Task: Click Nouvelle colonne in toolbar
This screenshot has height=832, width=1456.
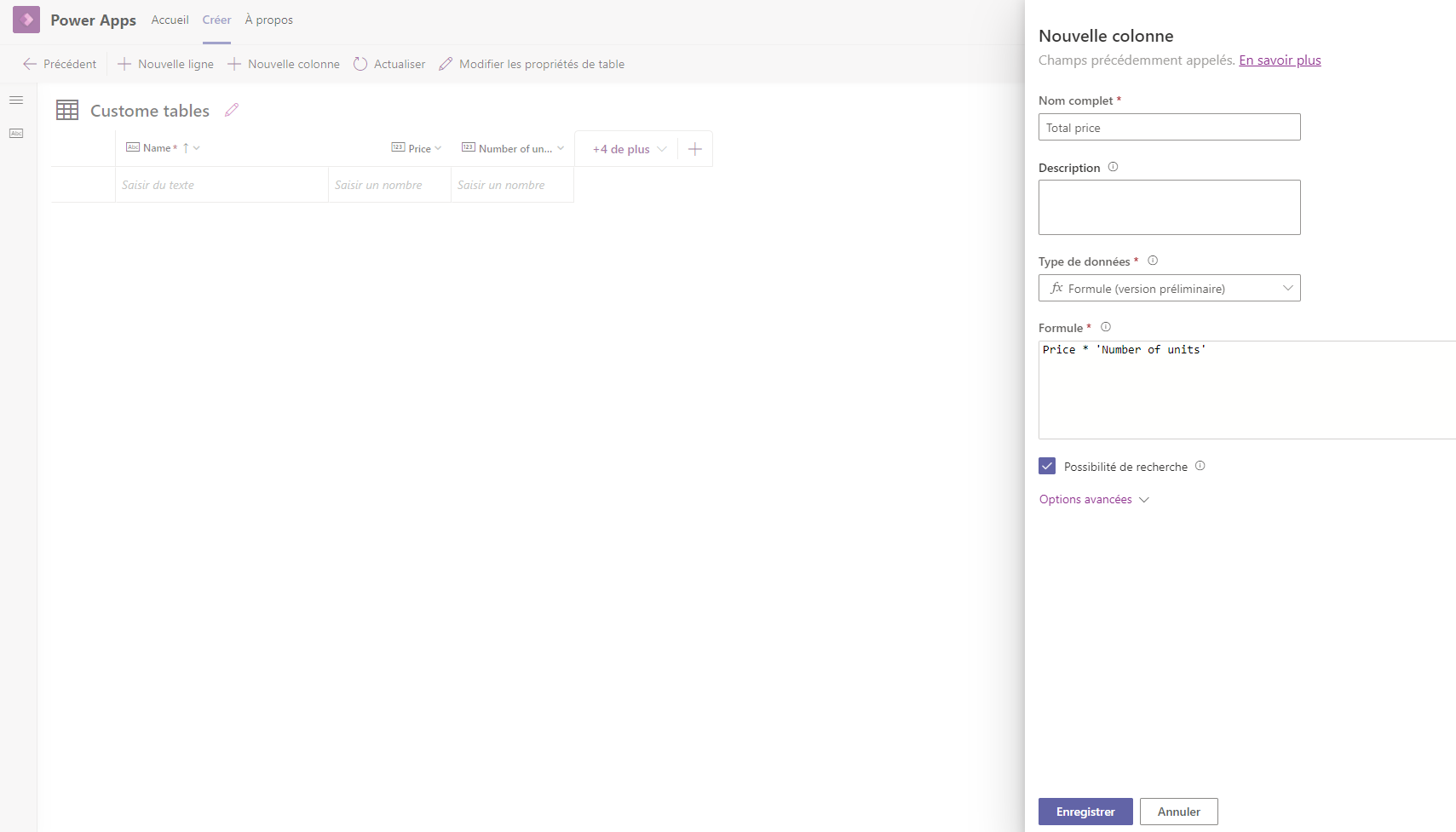Action: (x=283, y=64)
